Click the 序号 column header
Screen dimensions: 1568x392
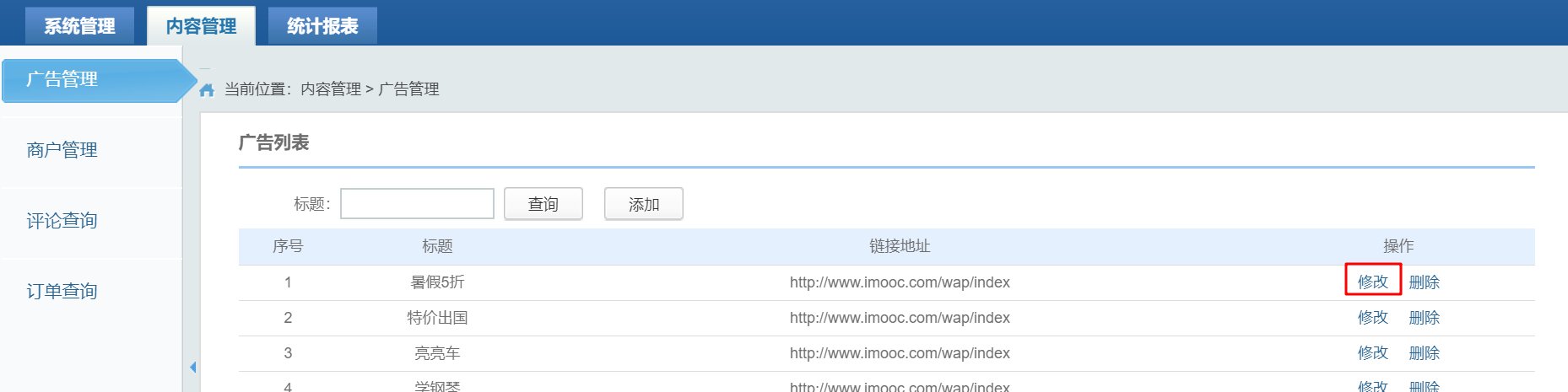coord(288,246)
